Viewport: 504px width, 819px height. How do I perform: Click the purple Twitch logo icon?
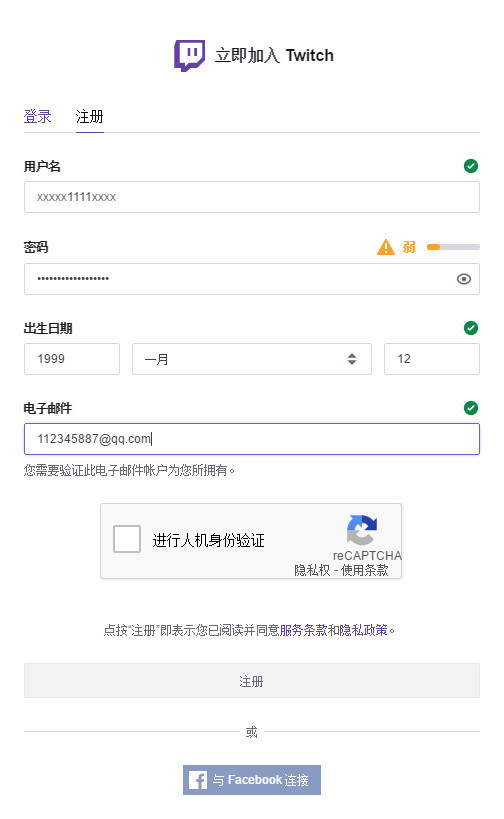(189, 55)
